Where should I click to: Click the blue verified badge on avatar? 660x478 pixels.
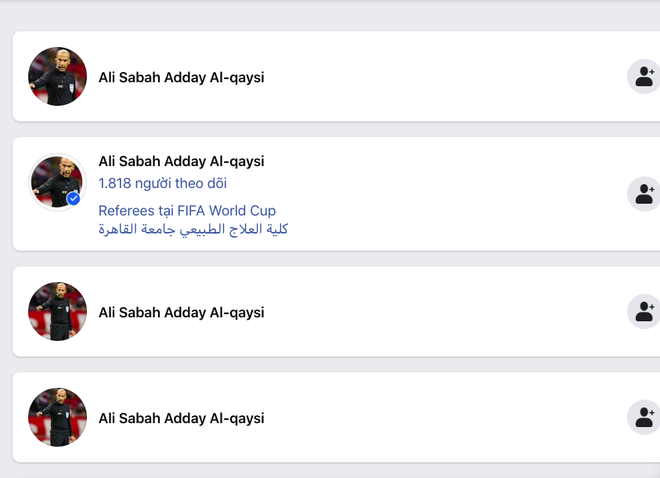pos(73,198)
